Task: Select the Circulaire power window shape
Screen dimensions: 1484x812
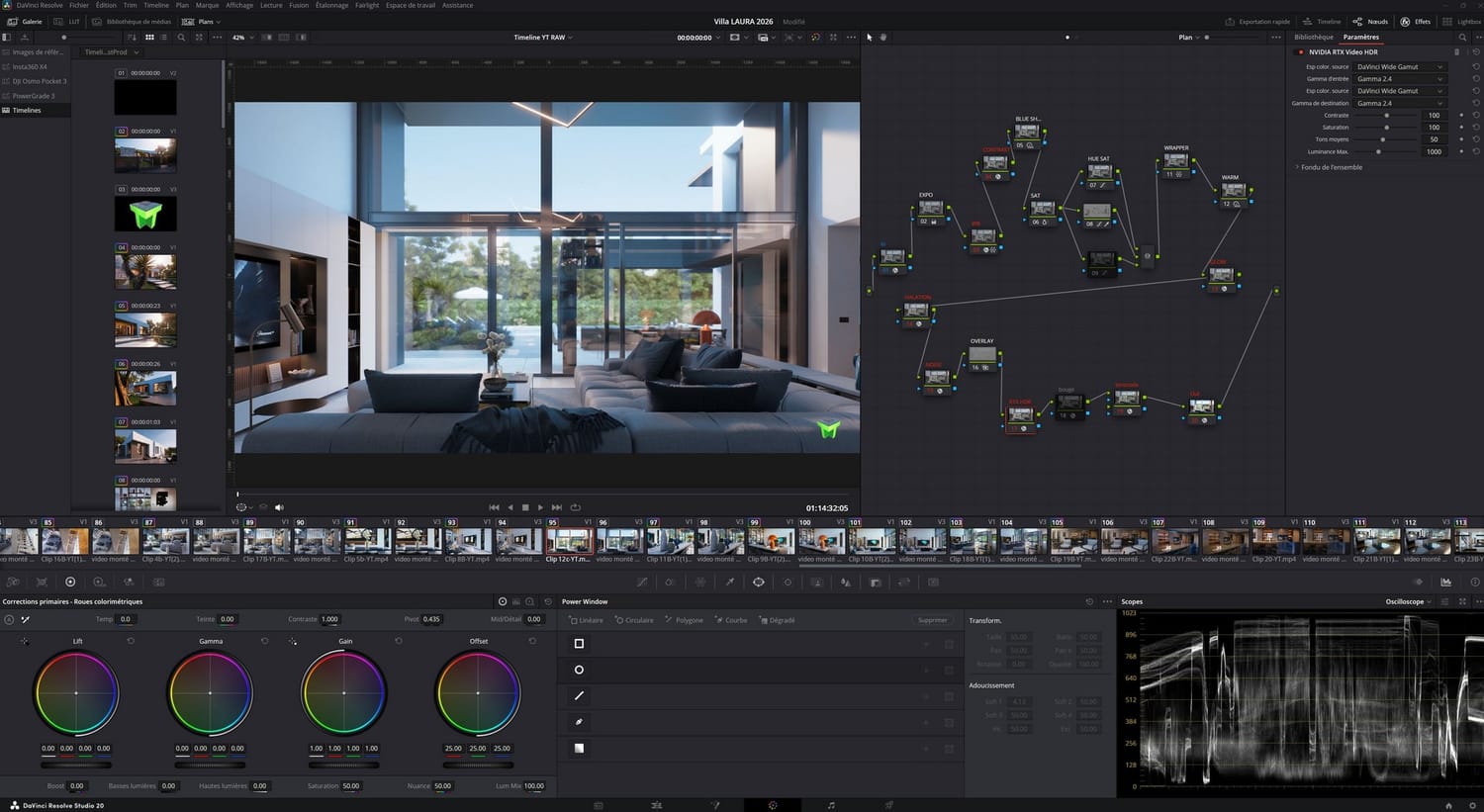Action: pos(634,620)
